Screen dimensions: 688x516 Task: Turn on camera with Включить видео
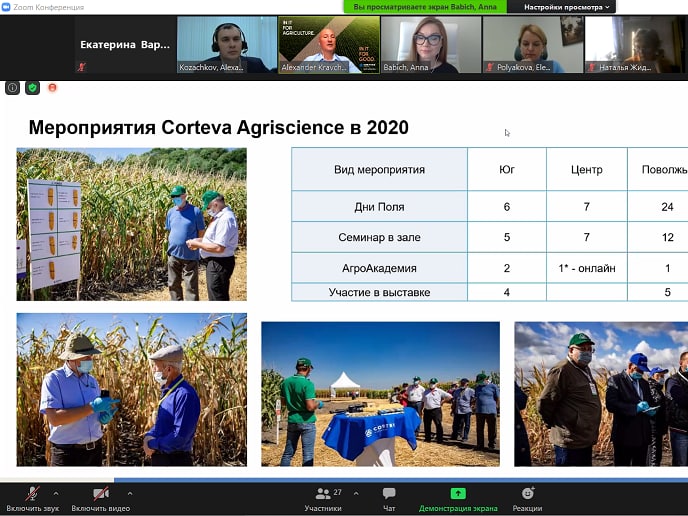[100, 499]
